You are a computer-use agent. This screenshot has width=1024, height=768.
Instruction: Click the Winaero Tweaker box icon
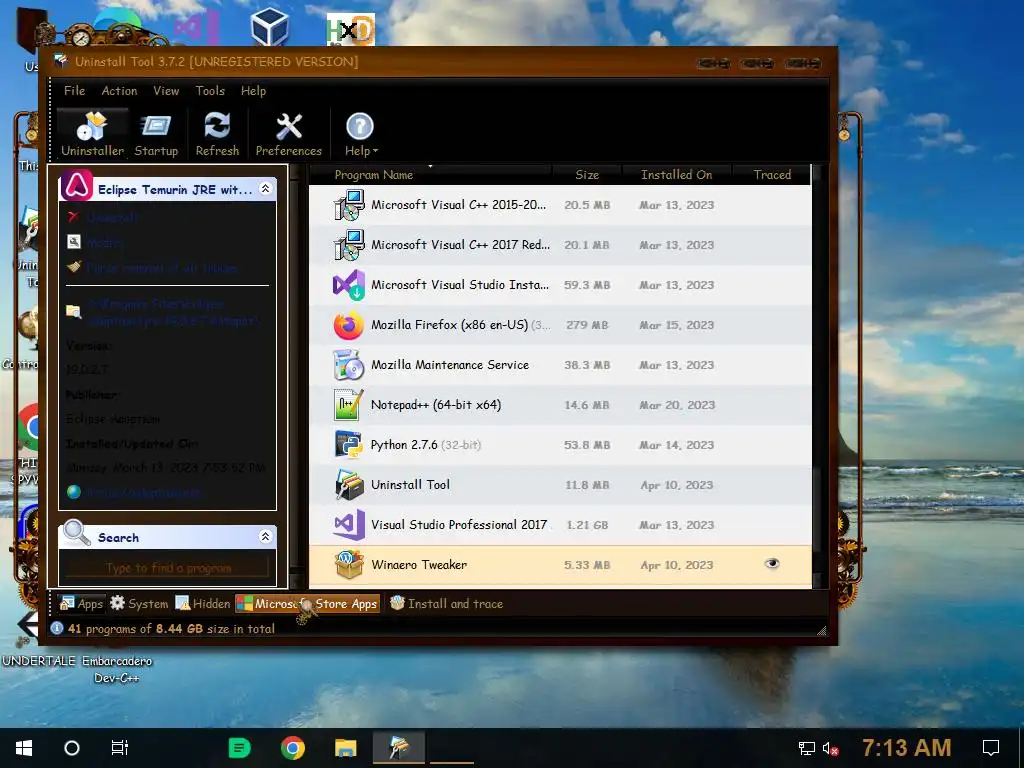pyautogui.click(x=349, y=565)
